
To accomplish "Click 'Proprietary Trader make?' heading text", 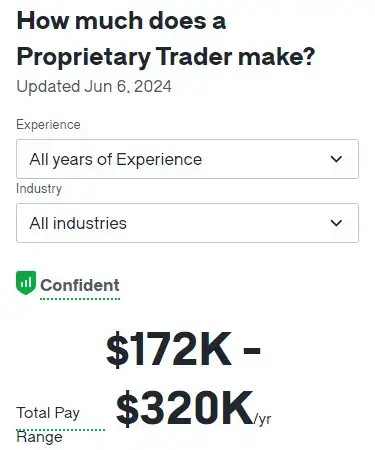I will [166, 57].
